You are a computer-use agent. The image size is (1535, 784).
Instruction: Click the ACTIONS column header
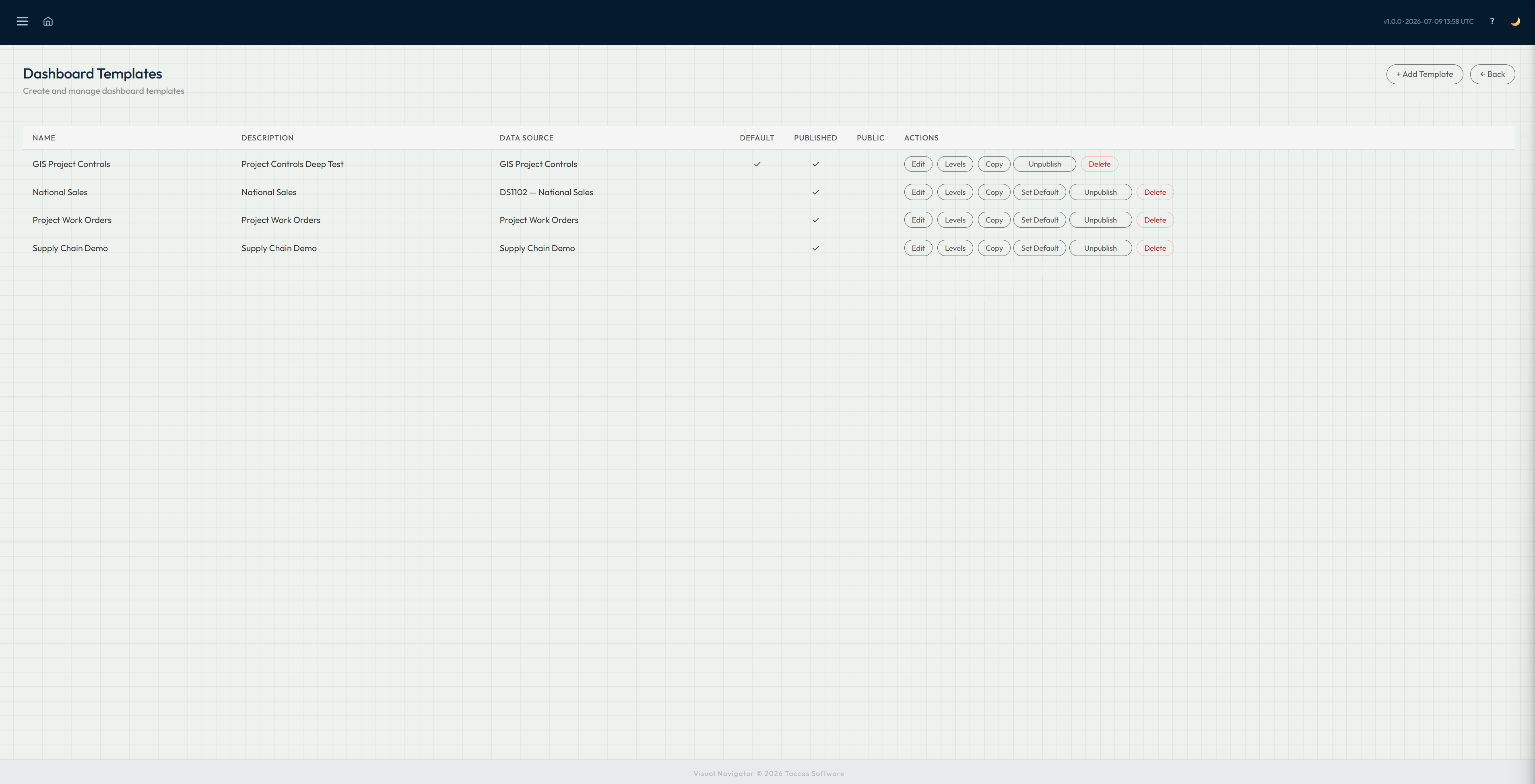click(x=921, y=138)
